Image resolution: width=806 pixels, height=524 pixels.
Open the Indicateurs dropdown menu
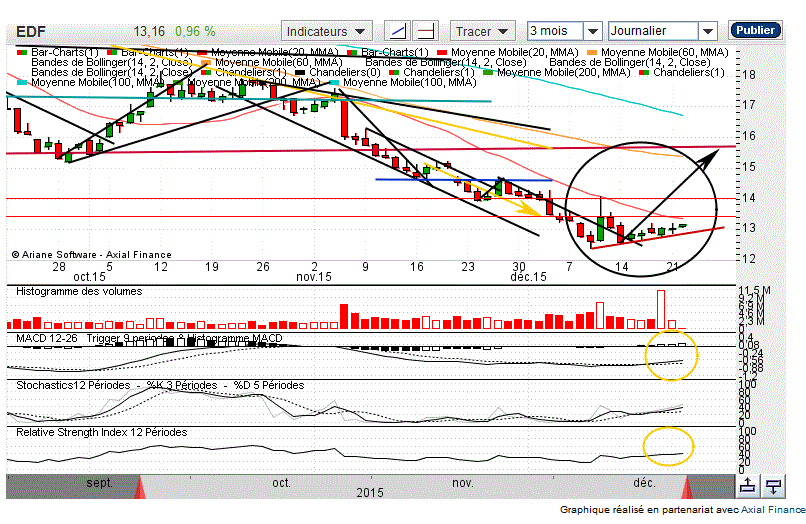click(326, 31)
